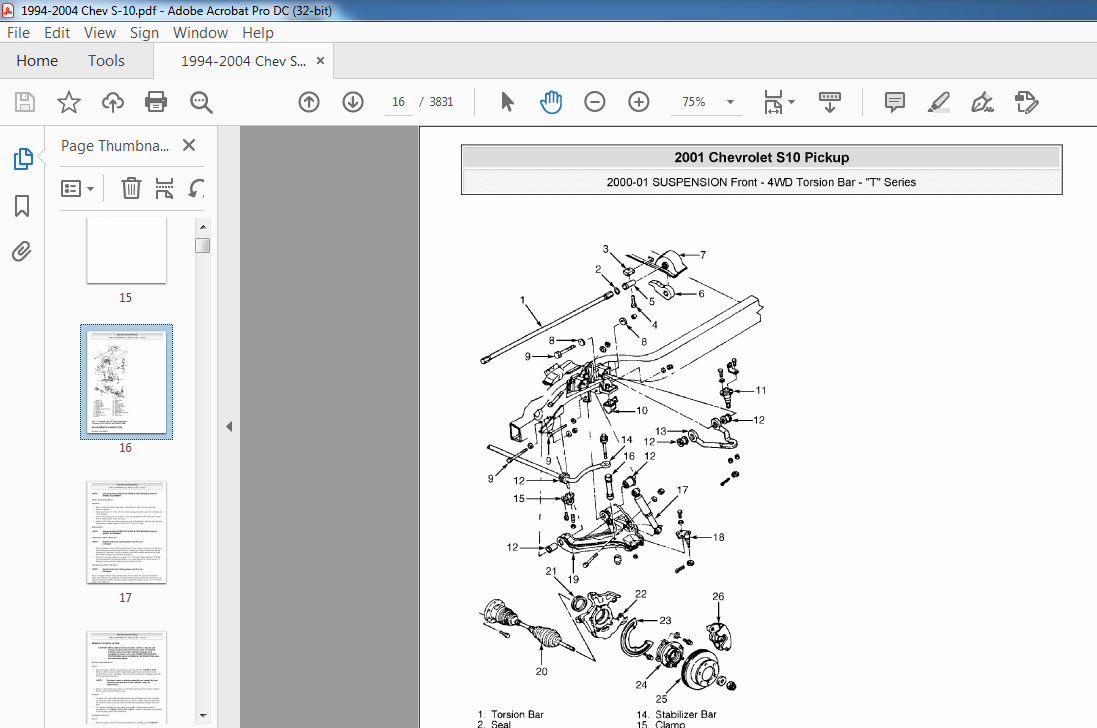Click the upload to cloud icon
Screen dimensions: 1097x728
(113, 102)
